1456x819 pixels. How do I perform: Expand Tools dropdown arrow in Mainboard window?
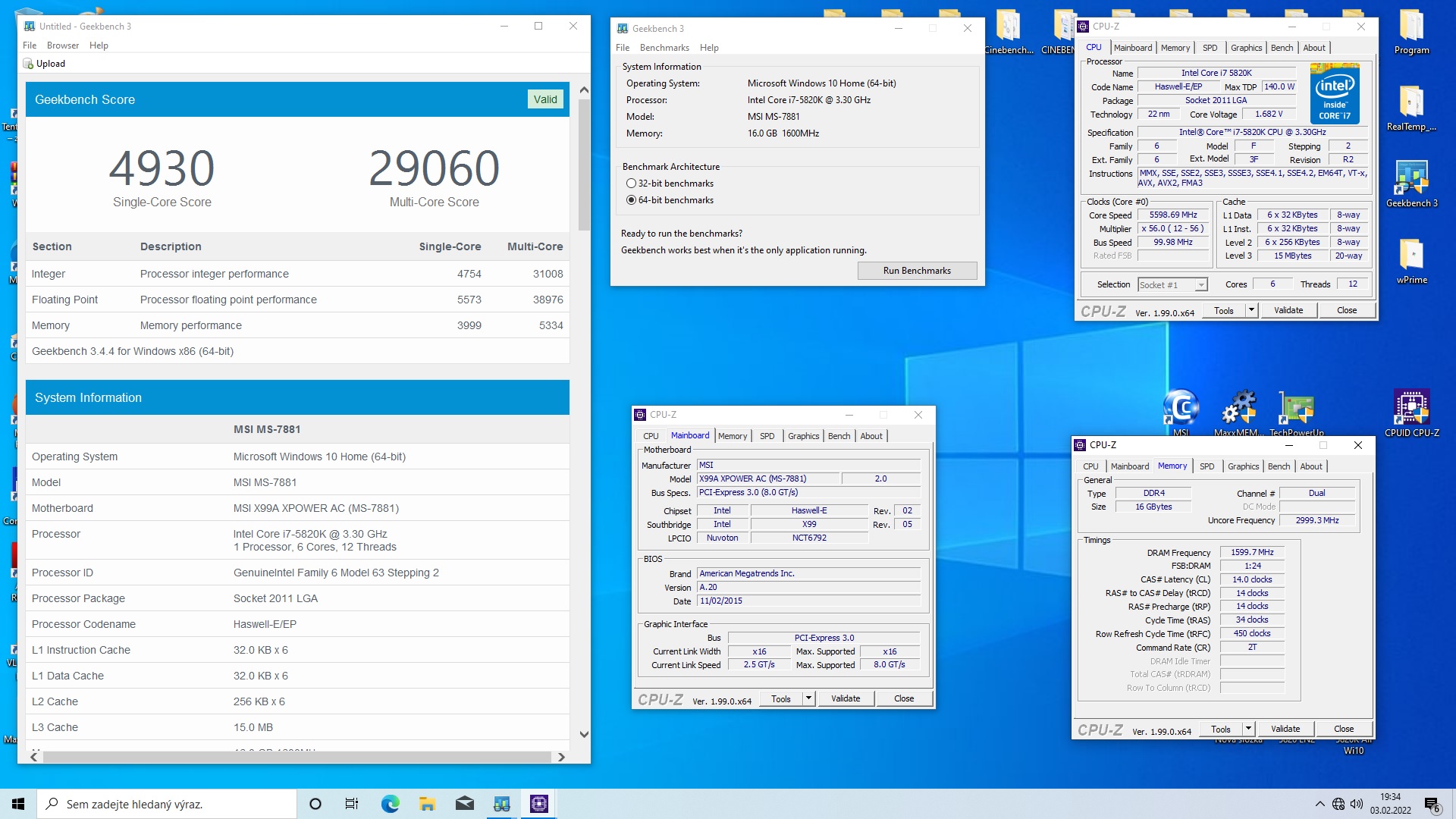808,698
